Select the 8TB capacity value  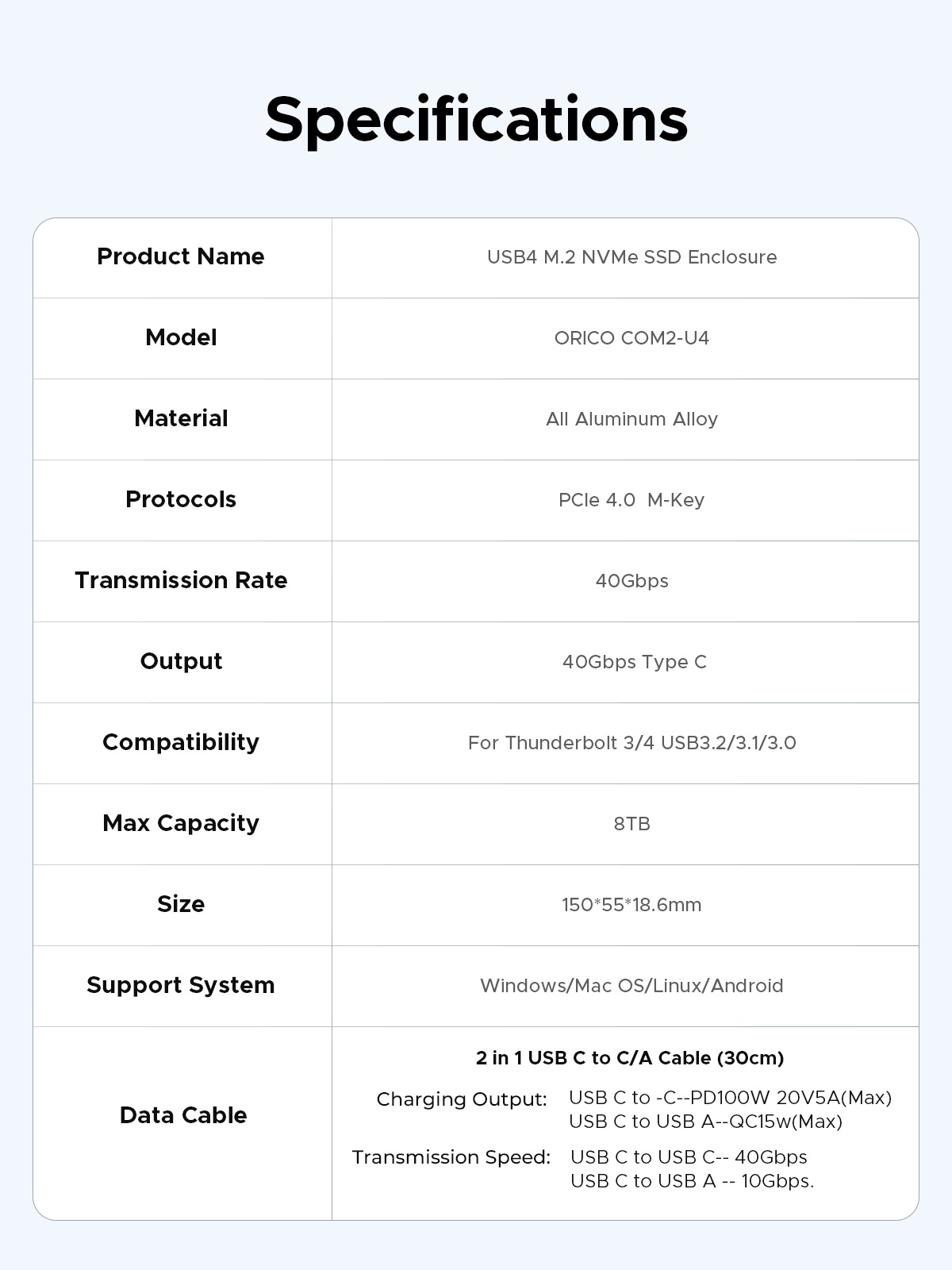[x=631, y=824]
